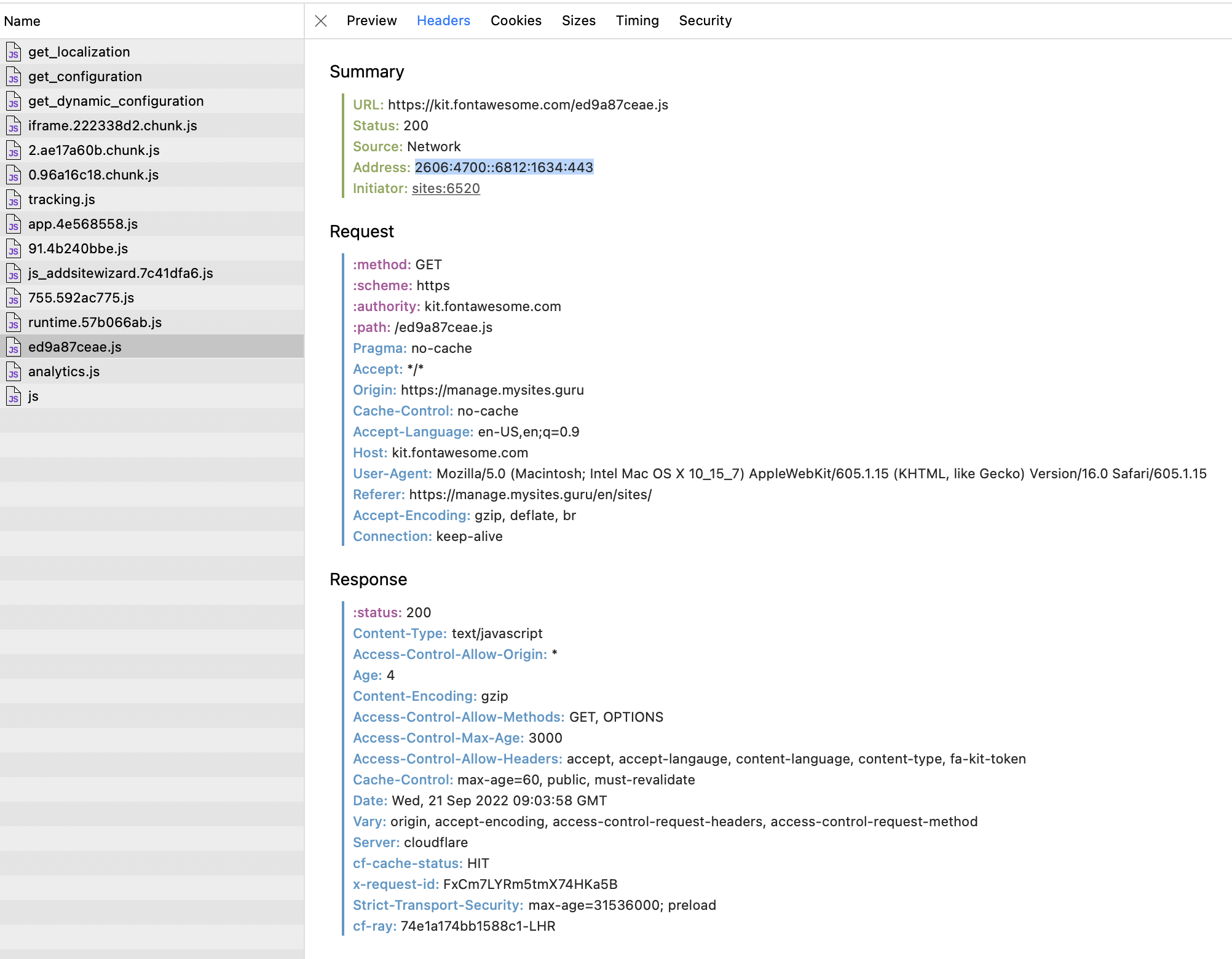Open the Cookies tab
Screen dimensions: 1232x959
pos(516,20)
